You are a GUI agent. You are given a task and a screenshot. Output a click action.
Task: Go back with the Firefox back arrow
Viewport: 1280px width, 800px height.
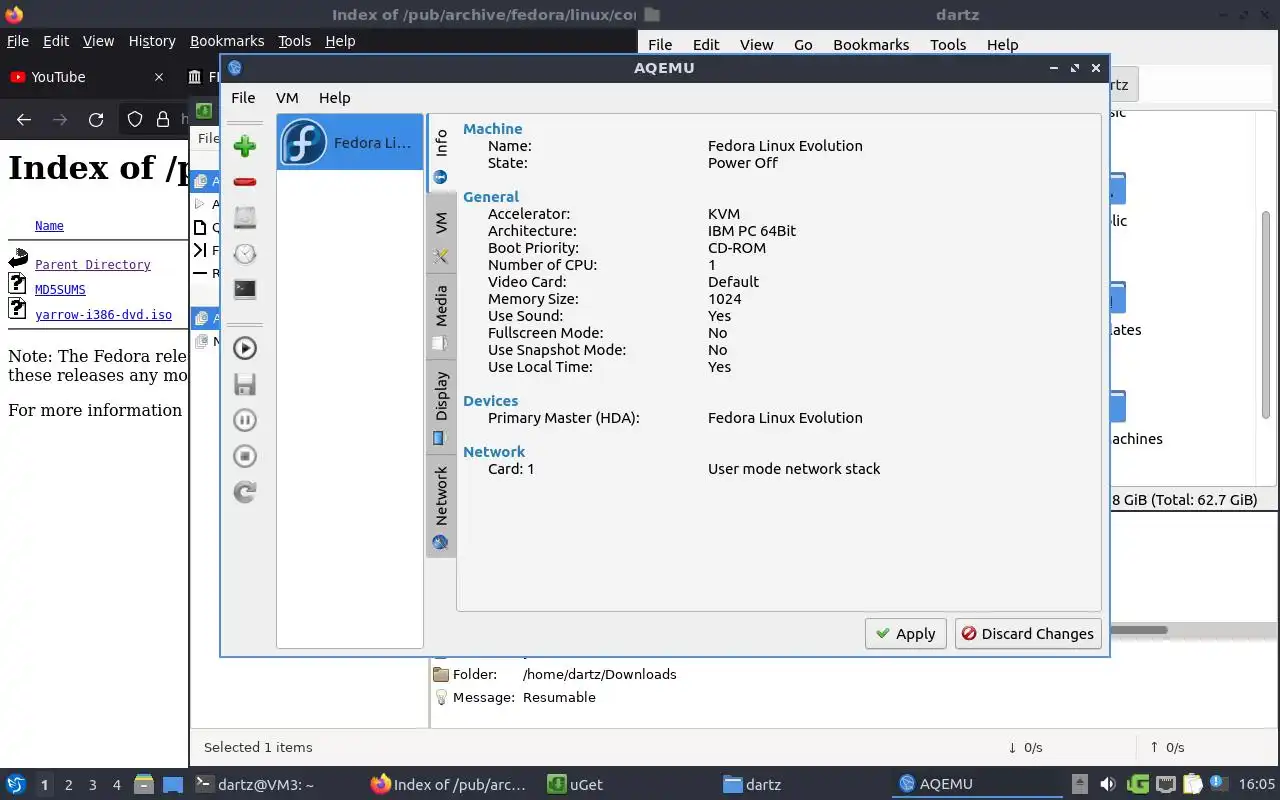point(24,120)
